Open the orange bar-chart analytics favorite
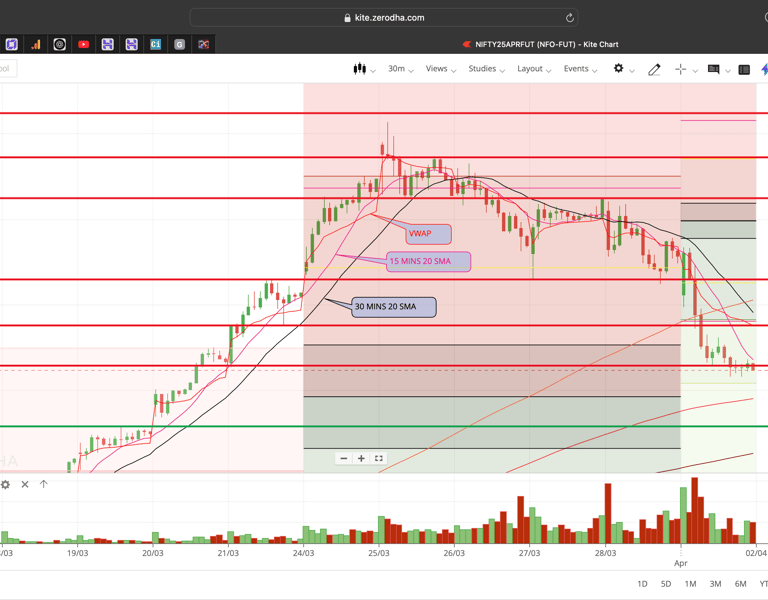The height and width of the screenshot is (600, 768). tap(36, 45)
